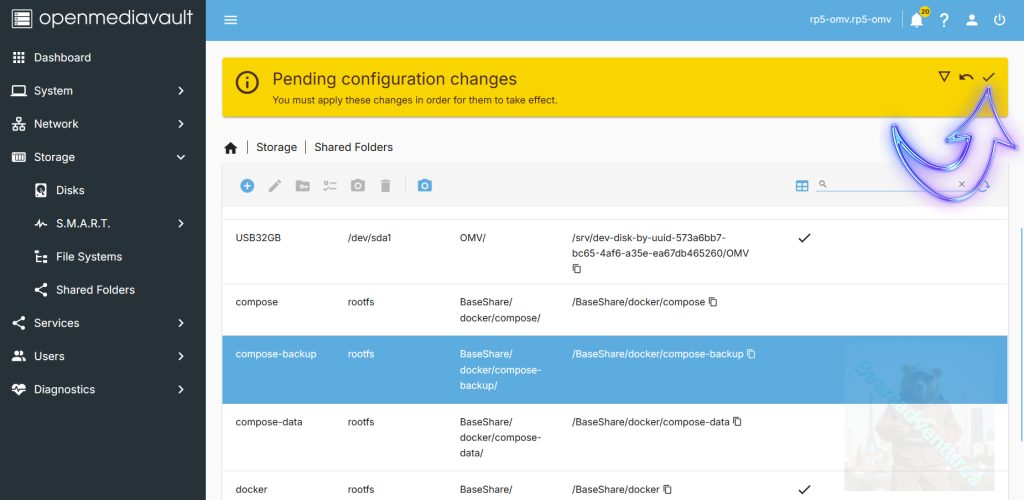Click the Storage breadcrumb link
Image resolution: width=1024 pixels, height=500 pixels.
[276, 147]
